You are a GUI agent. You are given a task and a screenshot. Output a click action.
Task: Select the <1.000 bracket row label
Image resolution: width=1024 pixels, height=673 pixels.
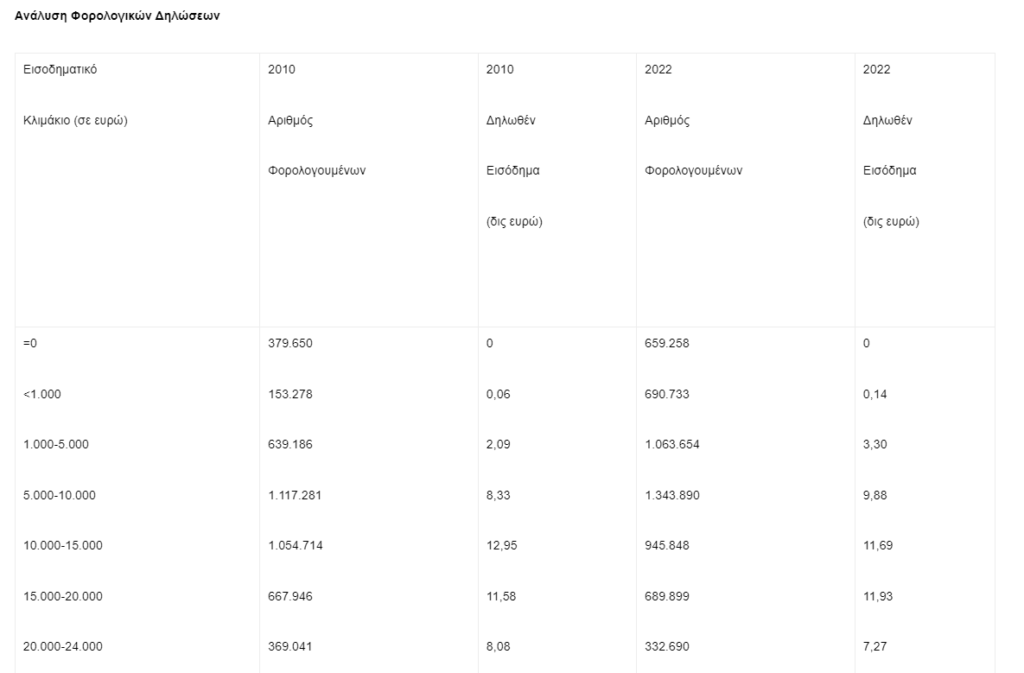(42, 394)
